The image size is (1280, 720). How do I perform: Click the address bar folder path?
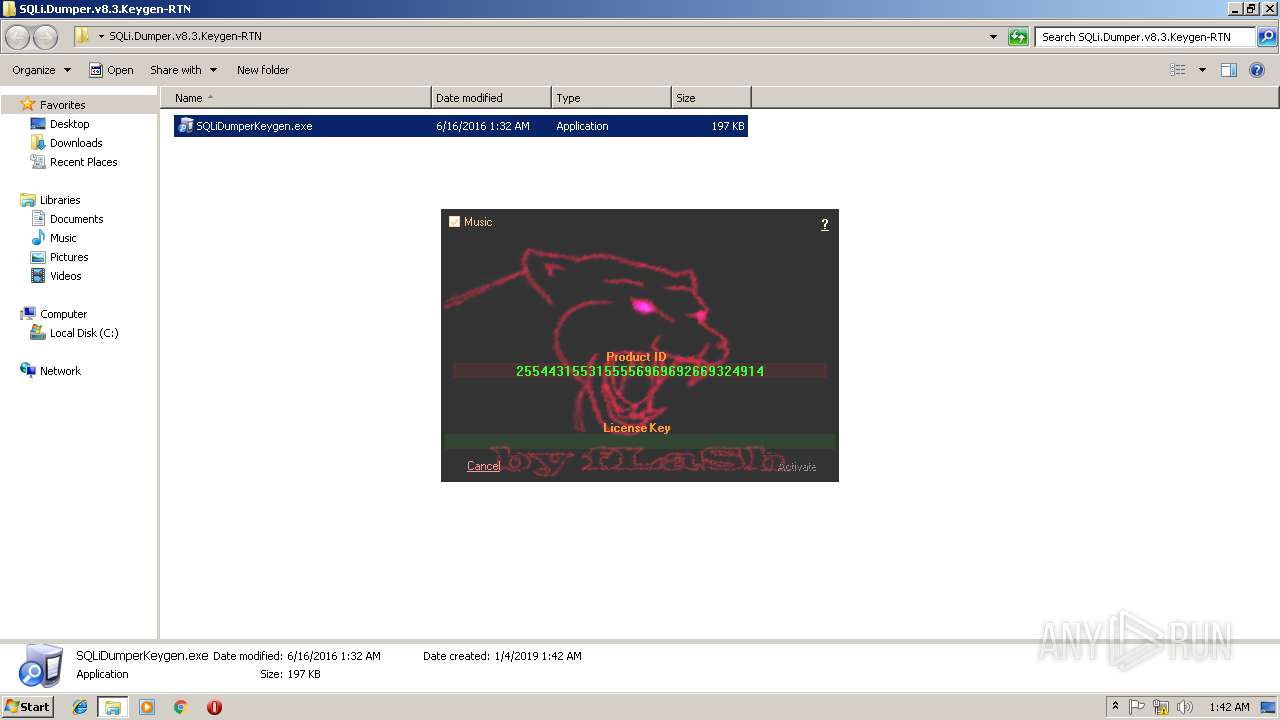(x=186, y=36)
